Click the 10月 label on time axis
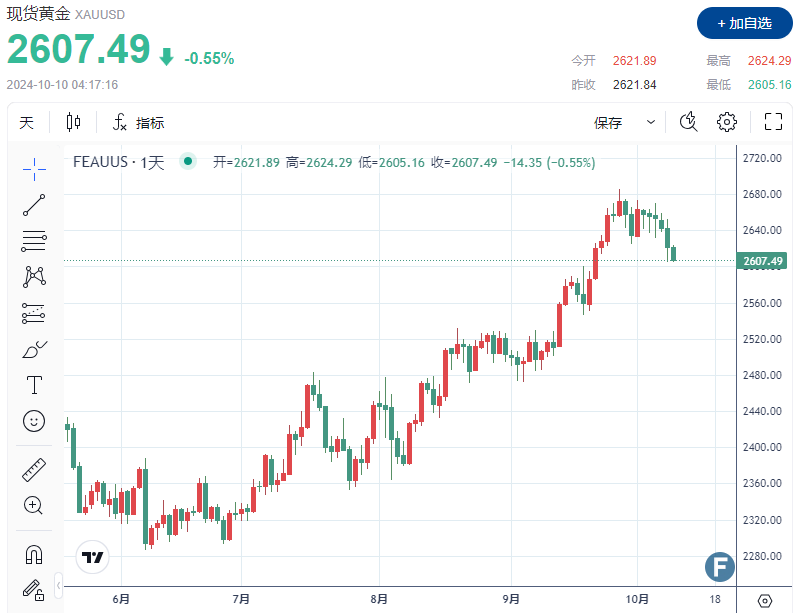This screenshot has height=613, width=798. (x=637, y=599)
